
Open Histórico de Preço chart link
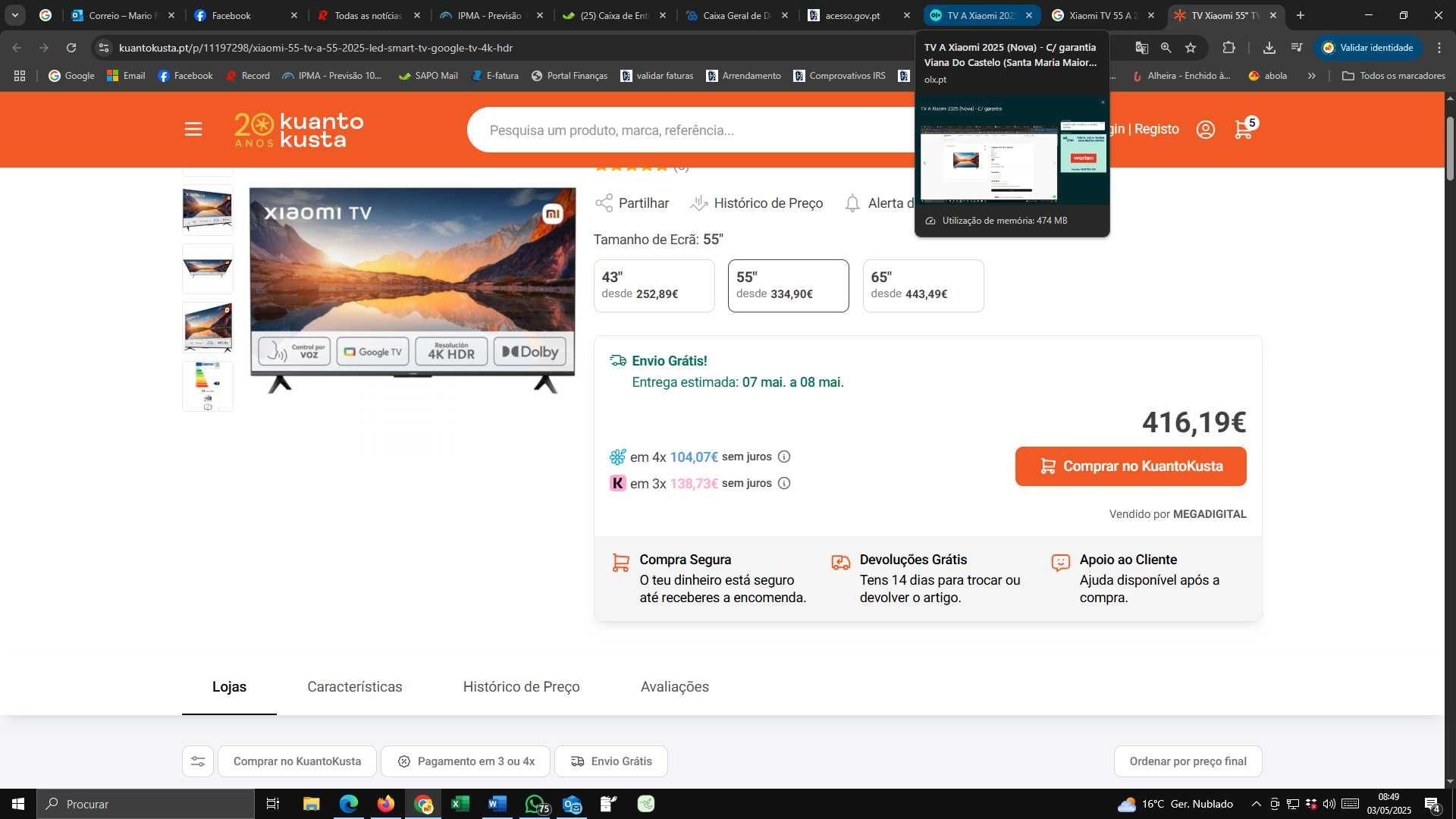tap(757, 203)
